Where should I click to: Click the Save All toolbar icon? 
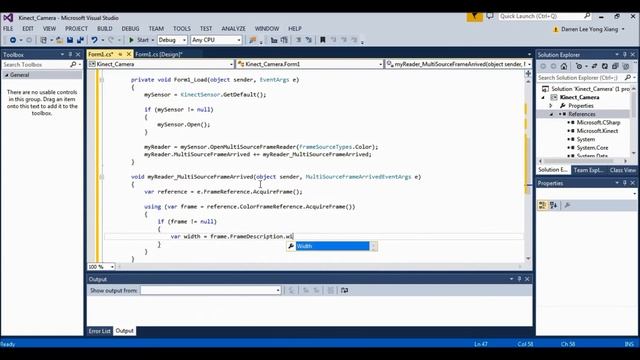click(80, 40)
